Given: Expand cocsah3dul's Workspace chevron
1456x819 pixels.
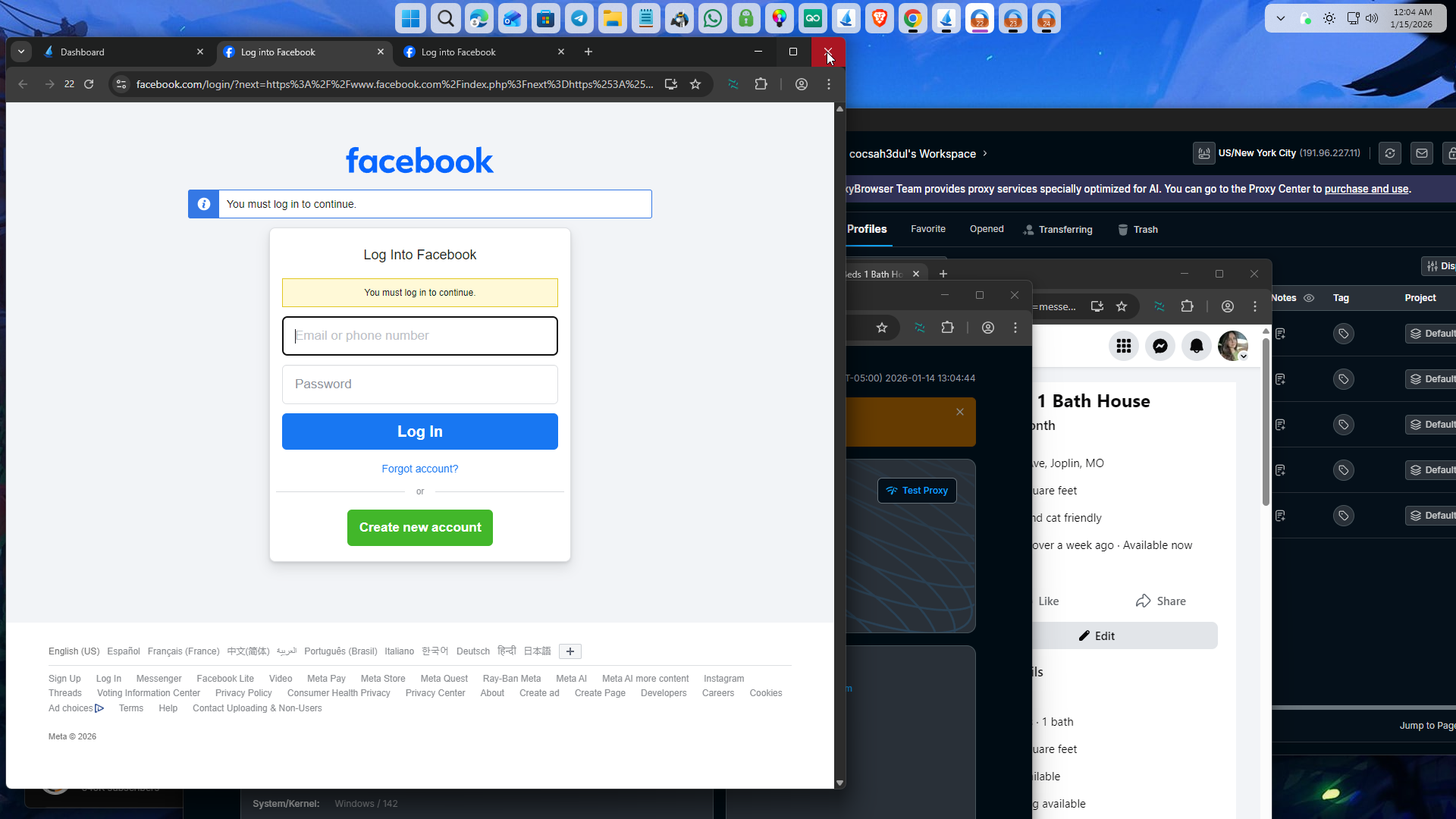Looking at the screenshot, I should tap(985, 153).
